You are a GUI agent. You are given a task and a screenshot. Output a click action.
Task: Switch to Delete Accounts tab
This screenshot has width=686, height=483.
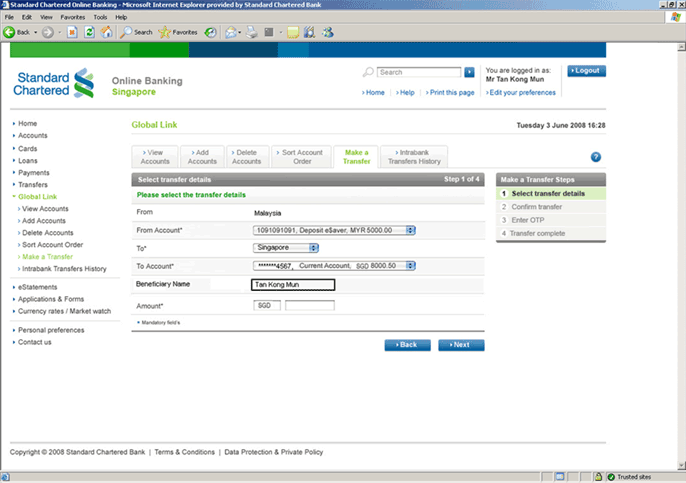[x=247, y=157]
